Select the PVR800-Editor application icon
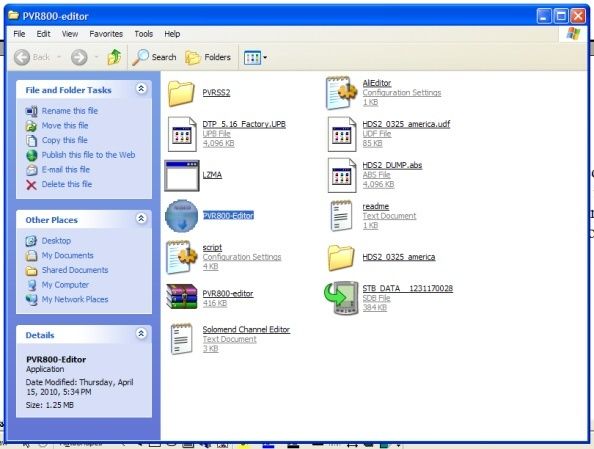This screenshot has height=449, width=594. [x=182, y=216]
